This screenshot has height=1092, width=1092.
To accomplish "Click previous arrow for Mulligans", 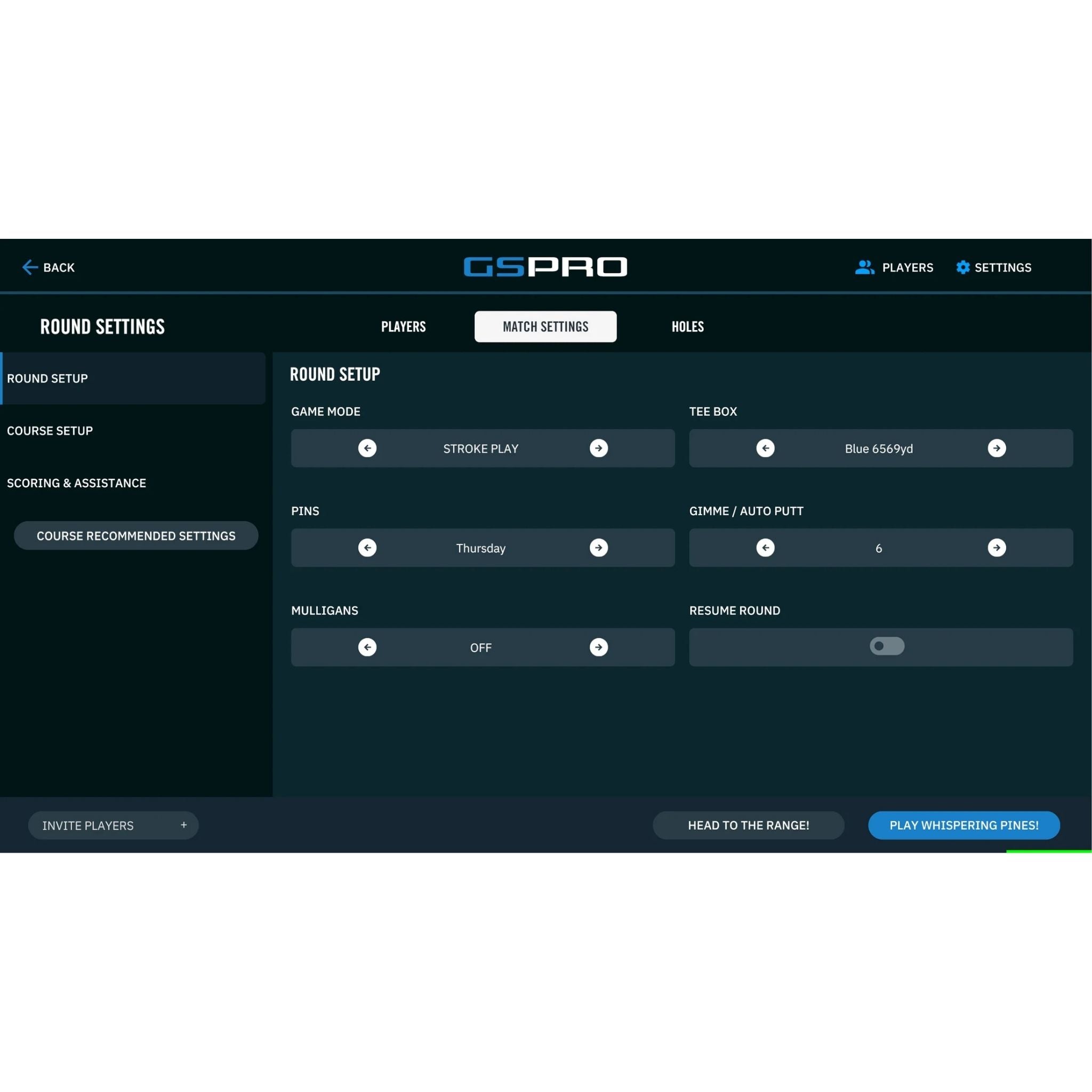I will coord(367,647).
